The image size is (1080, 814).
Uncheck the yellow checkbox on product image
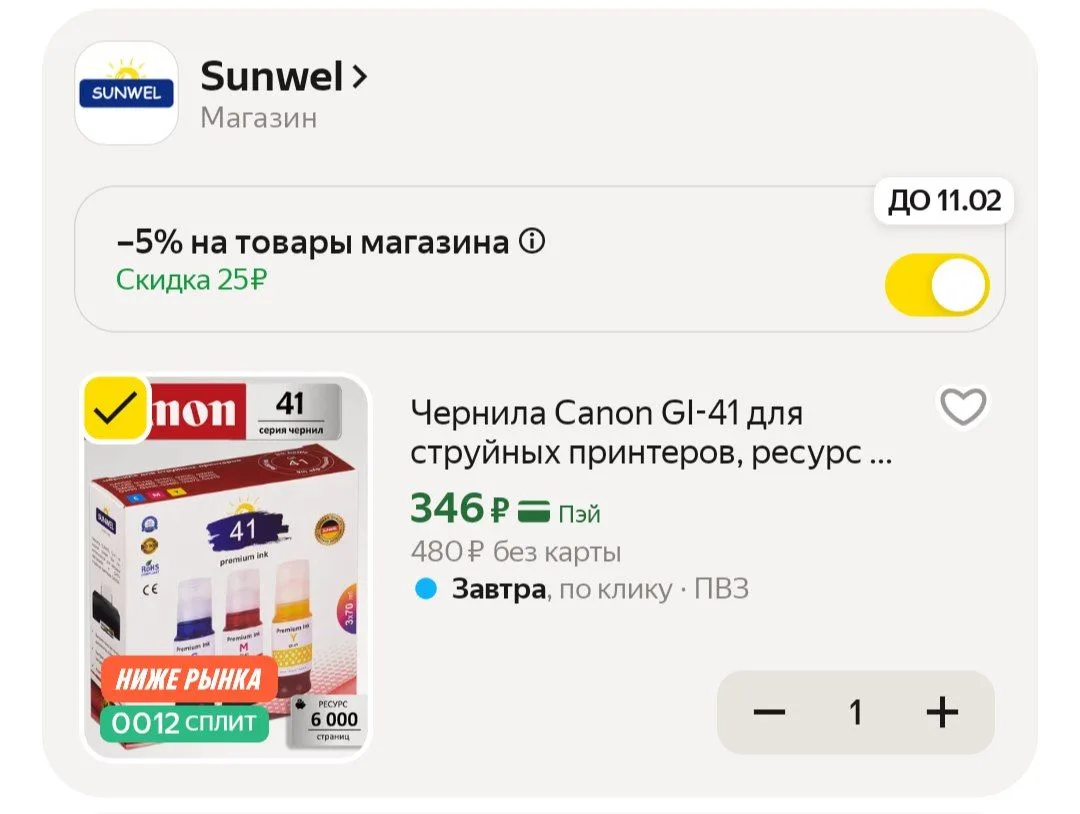[x=116, y=409]
